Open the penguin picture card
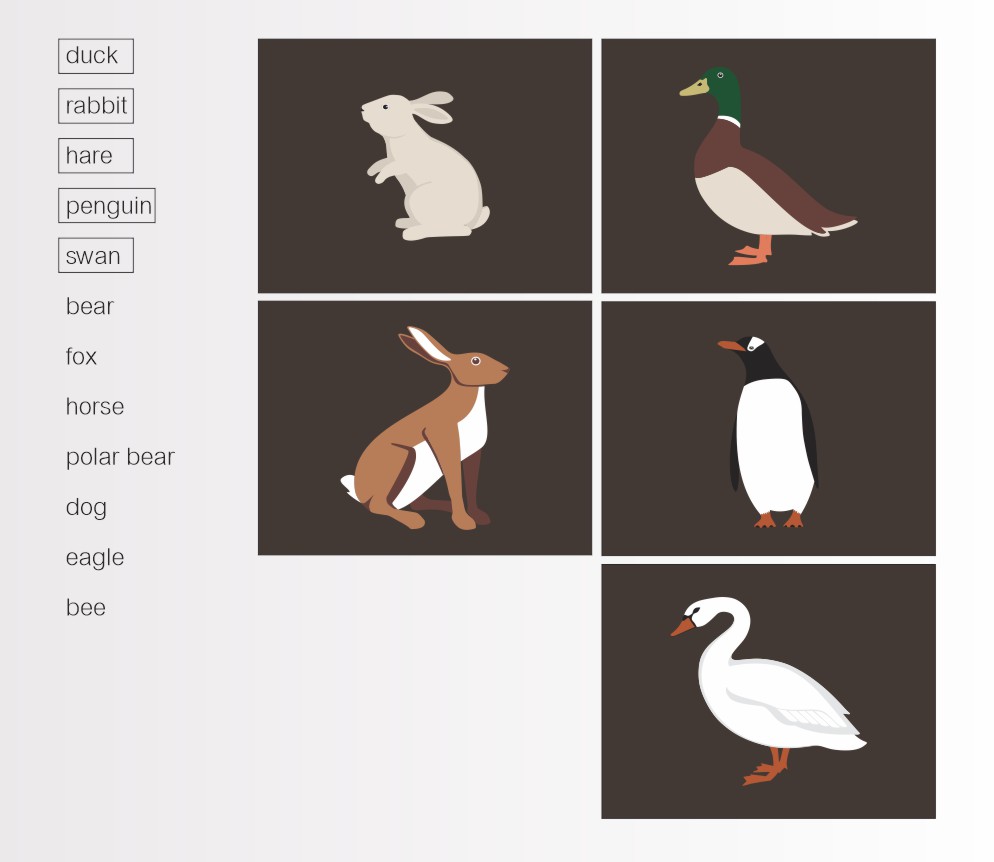The image size is (994, 862). [768, 428]
